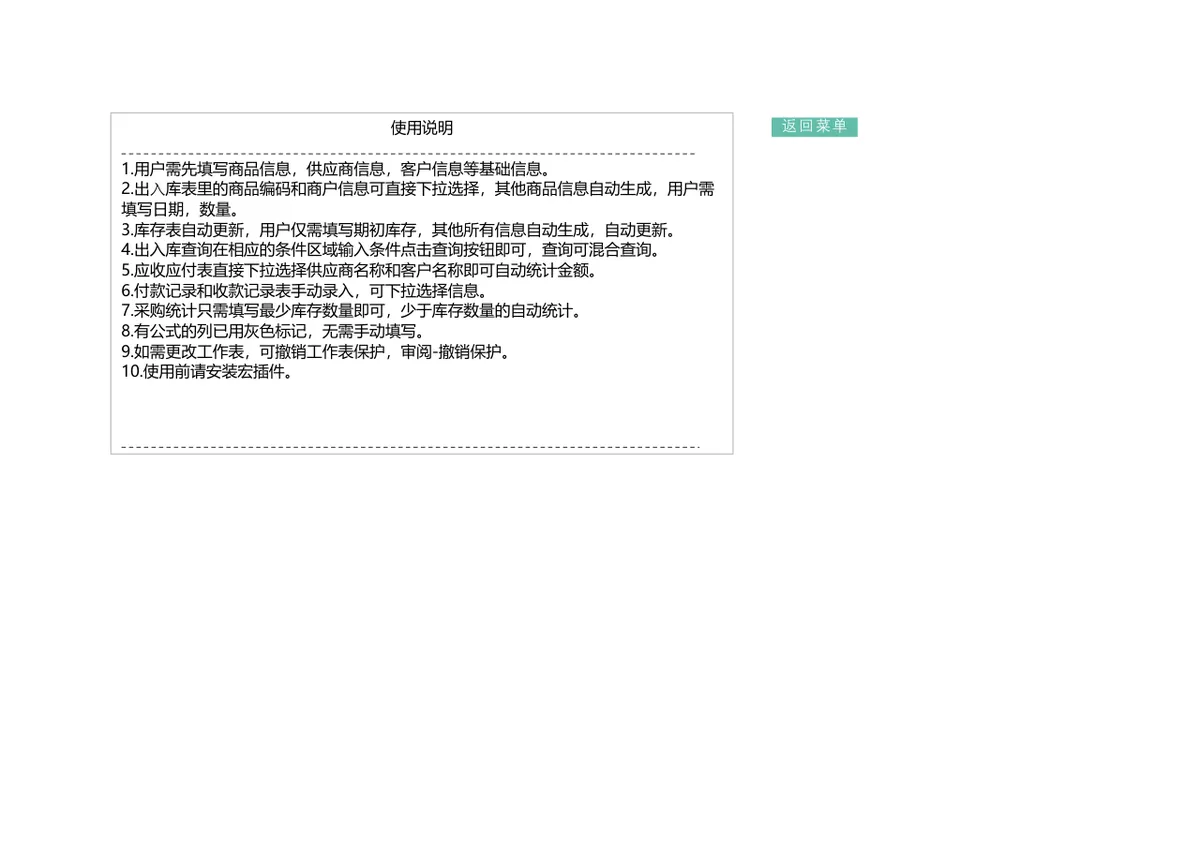Click the continuation line 填写日期，数量。
Image resolution: width=1200 pixels, height=849 pixels.
pos(180,209)
